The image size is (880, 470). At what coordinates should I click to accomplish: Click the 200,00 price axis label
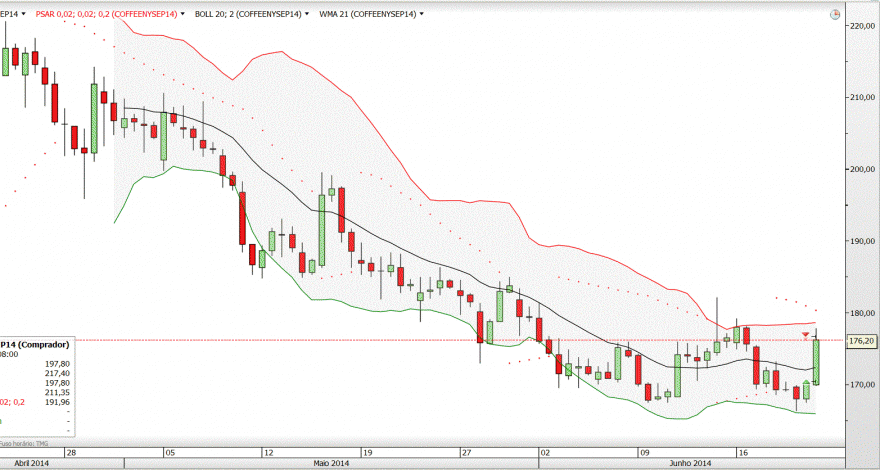click(863, 169)
